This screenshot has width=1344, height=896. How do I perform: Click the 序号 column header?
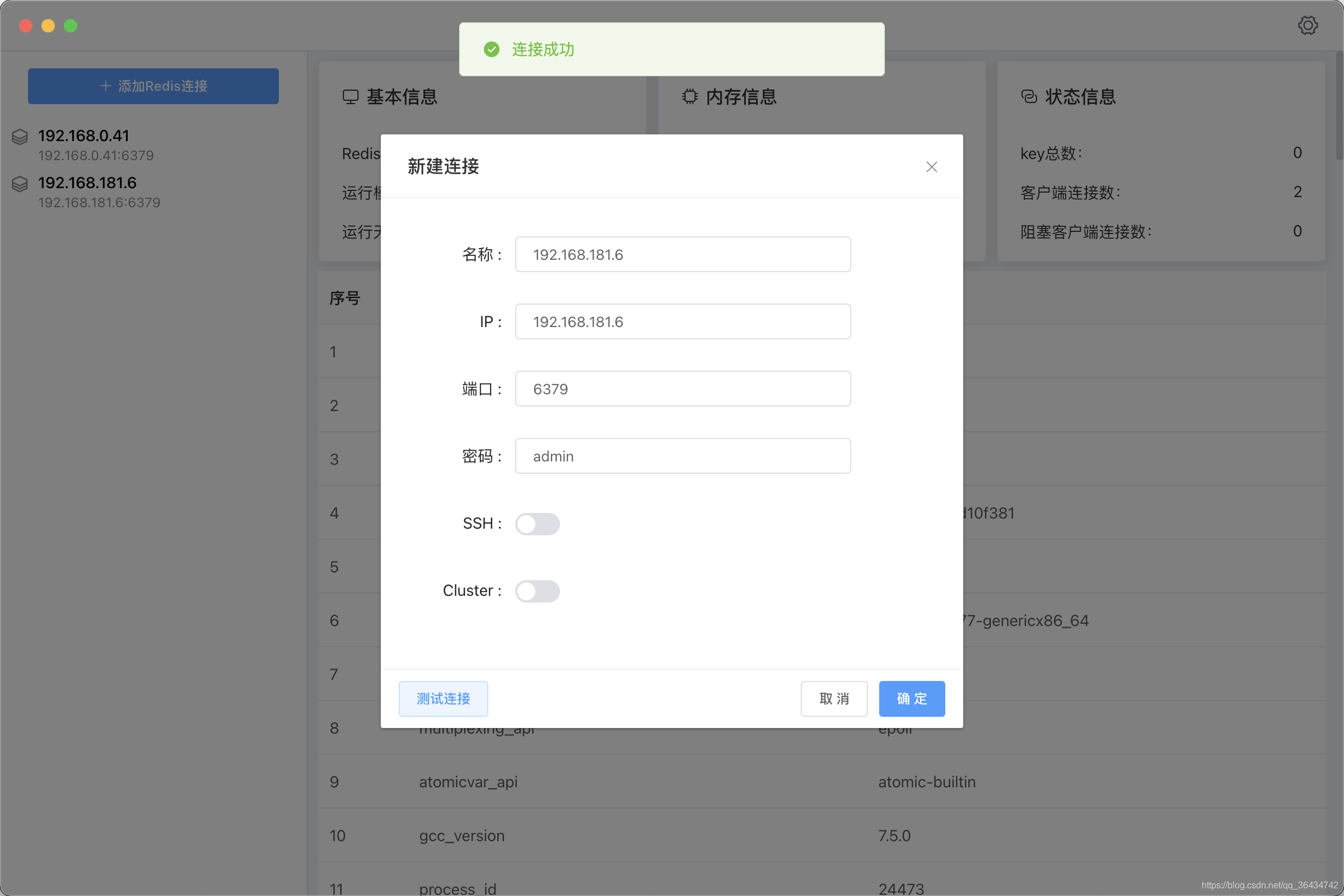tap(344, 298)
